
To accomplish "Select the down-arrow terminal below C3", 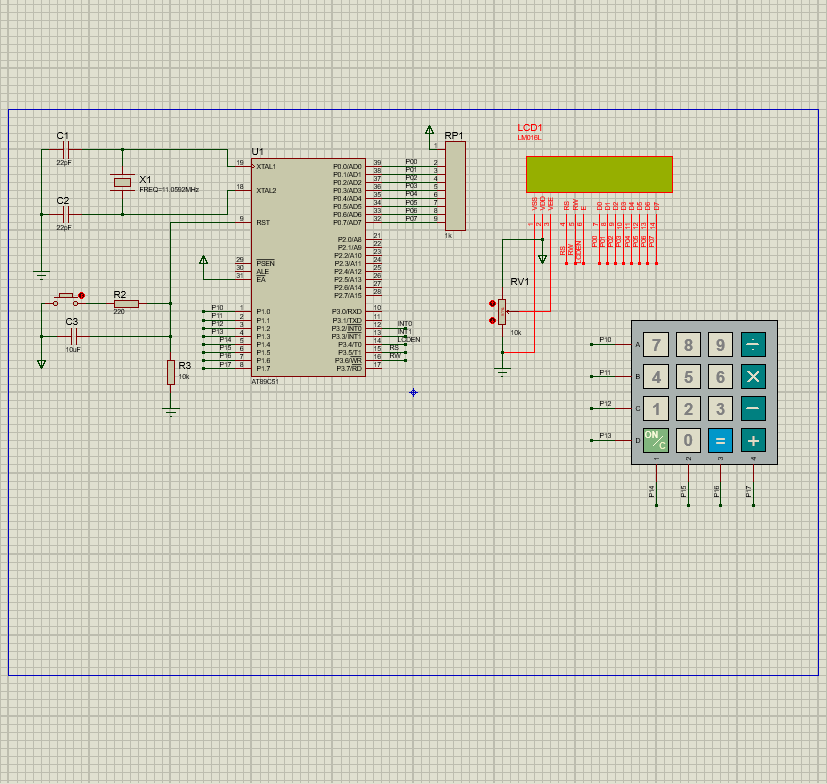I will click(x=41, y=364).
